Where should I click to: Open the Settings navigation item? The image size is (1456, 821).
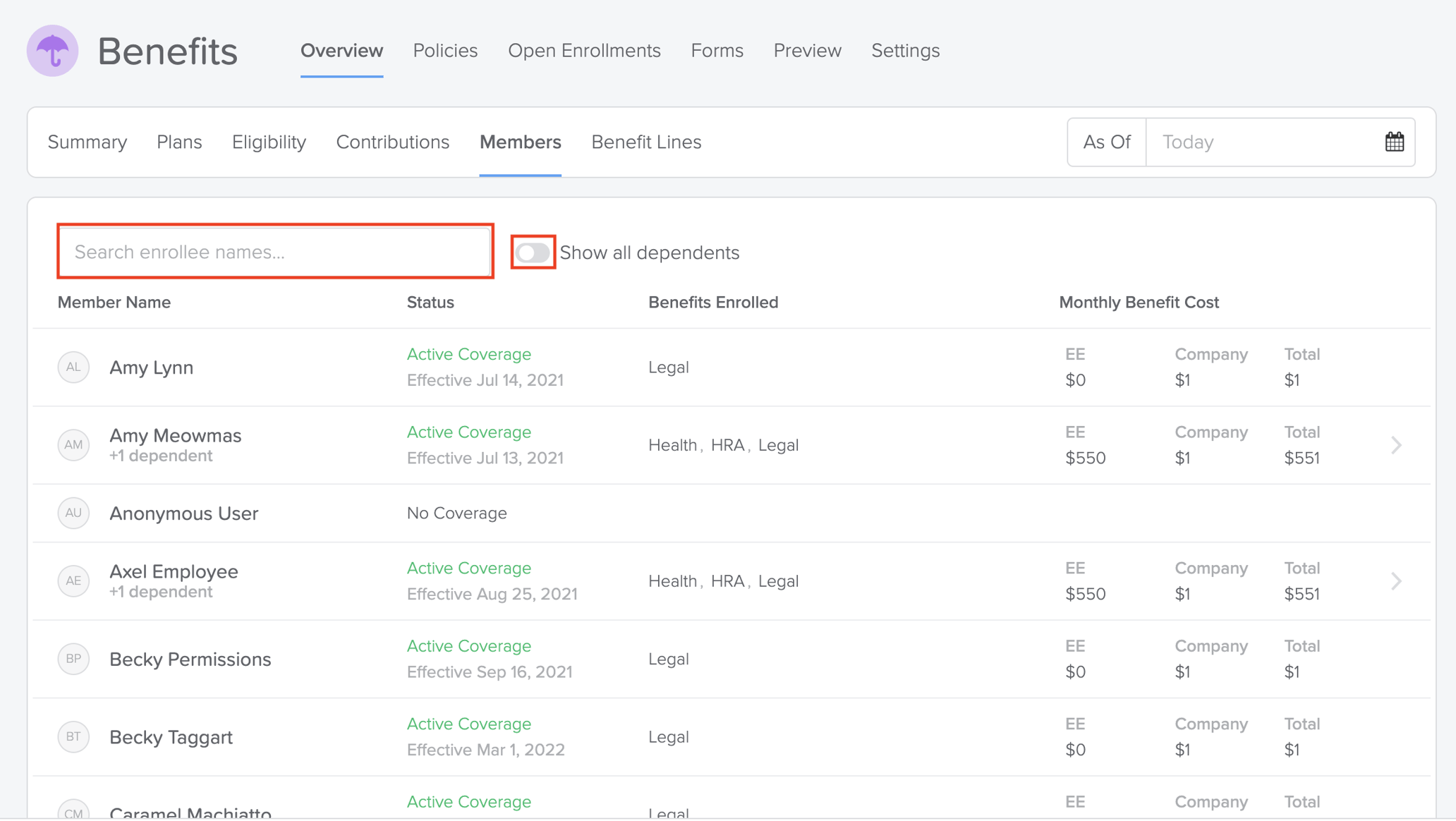(905, 51)
